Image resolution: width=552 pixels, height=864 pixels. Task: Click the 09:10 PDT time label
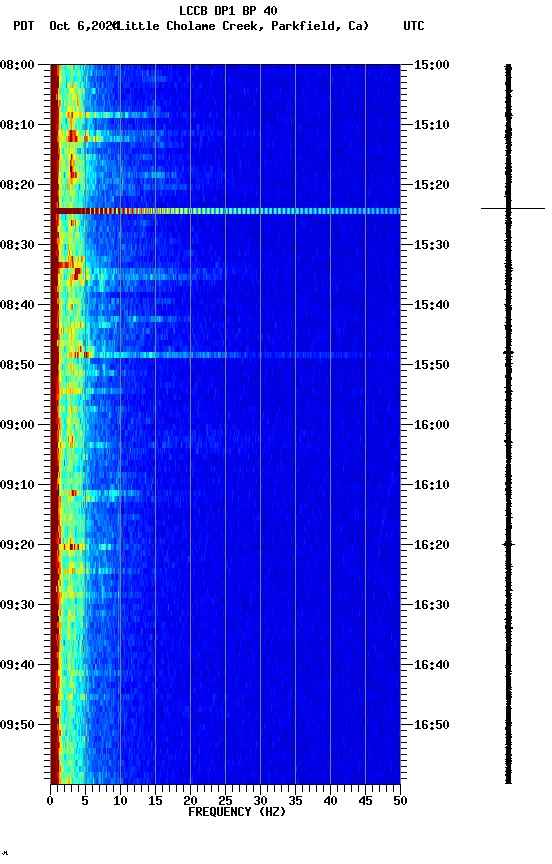(x=17, y=485)
